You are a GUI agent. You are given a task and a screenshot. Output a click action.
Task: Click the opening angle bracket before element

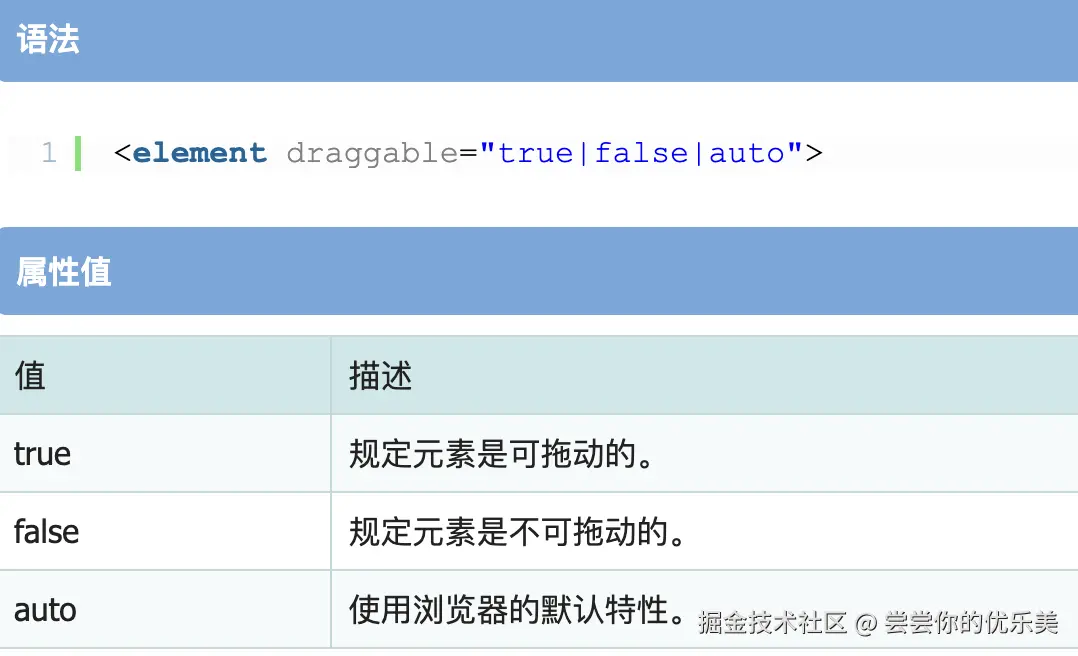(x=122, y=153)
